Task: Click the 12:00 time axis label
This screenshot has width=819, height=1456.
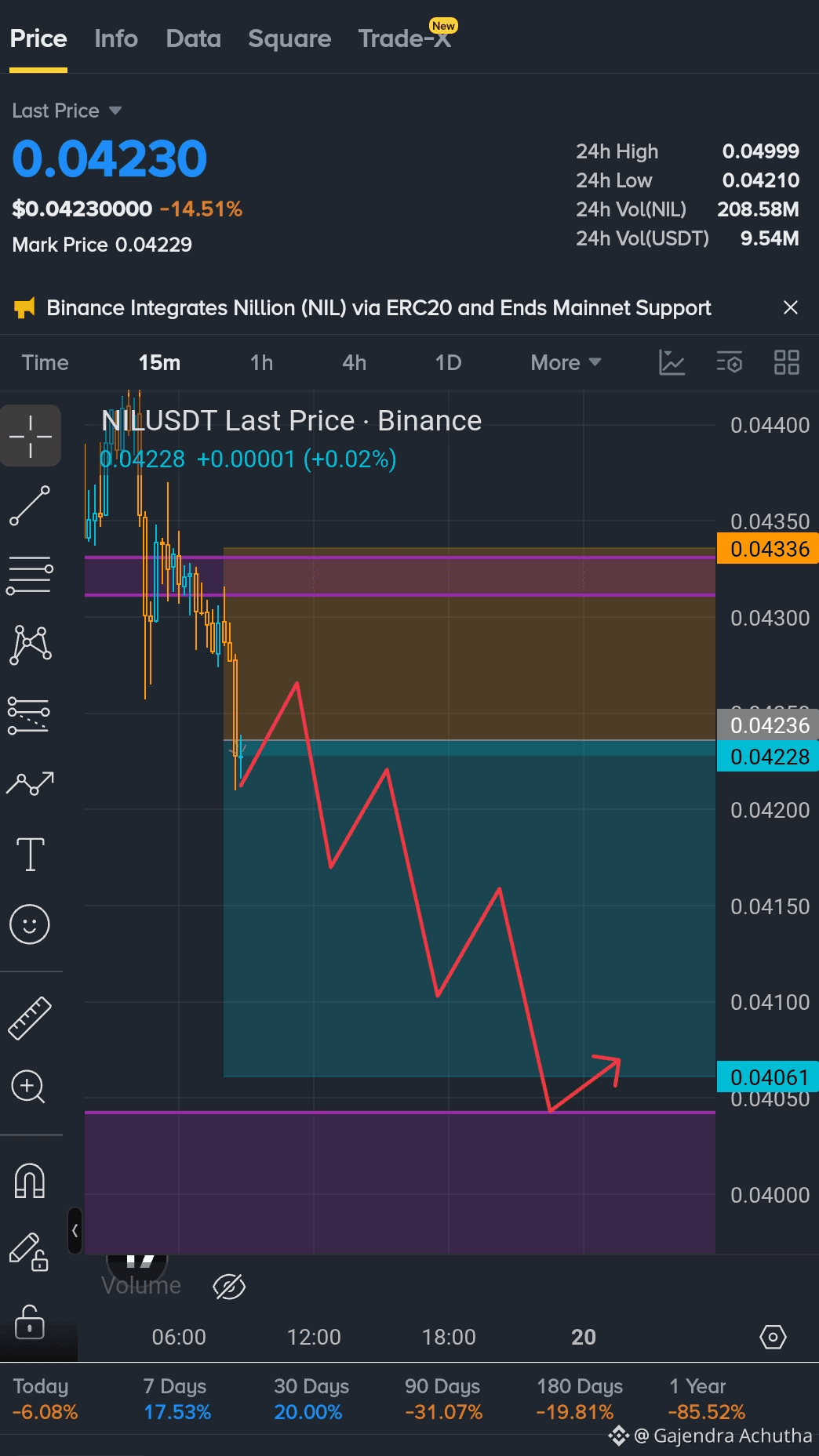Action: click(314, 1337)
